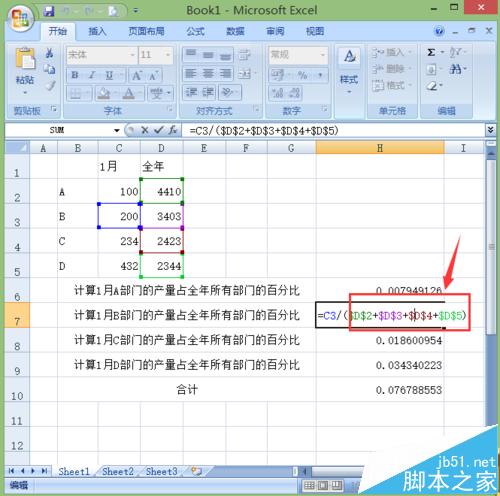Click the Fill Color paint bucket
500x496 pixels.
[x=104, y=94]
